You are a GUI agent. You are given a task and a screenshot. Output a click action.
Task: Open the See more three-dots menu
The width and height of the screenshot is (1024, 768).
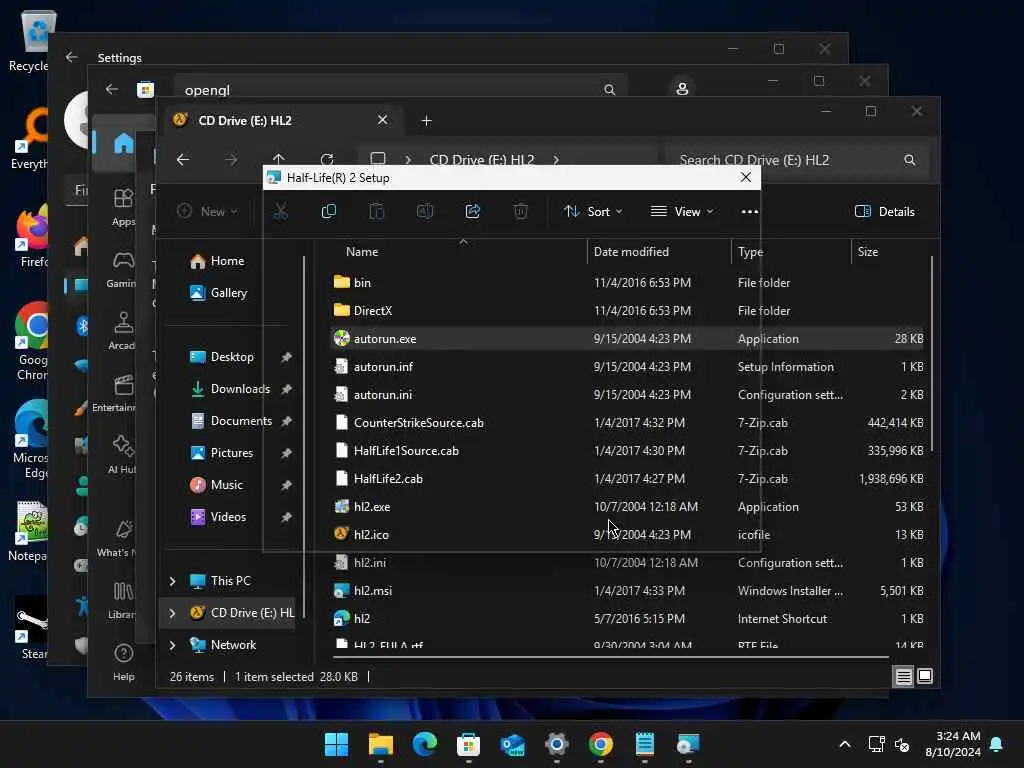pos(750,212)
